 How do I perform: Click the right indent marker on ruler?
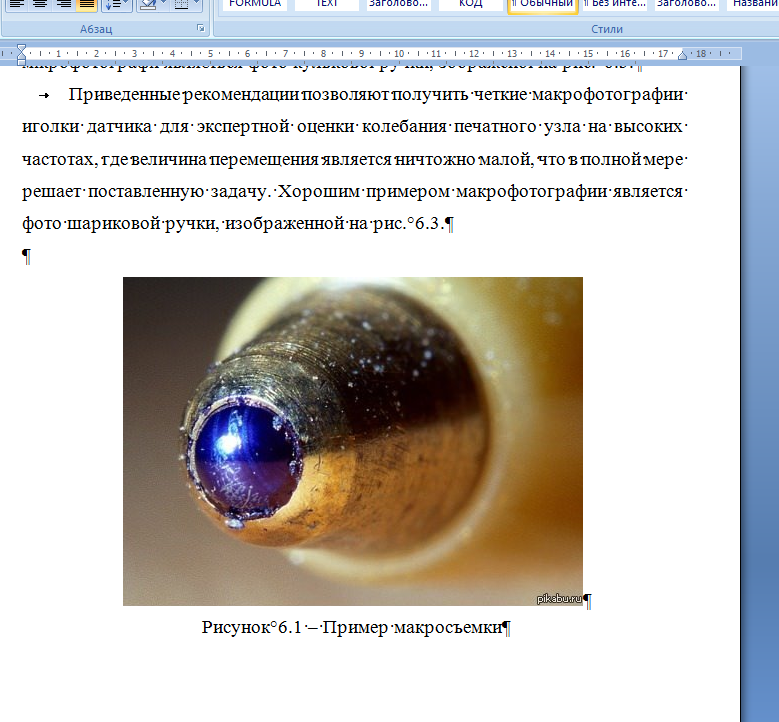tap(683, 55)
